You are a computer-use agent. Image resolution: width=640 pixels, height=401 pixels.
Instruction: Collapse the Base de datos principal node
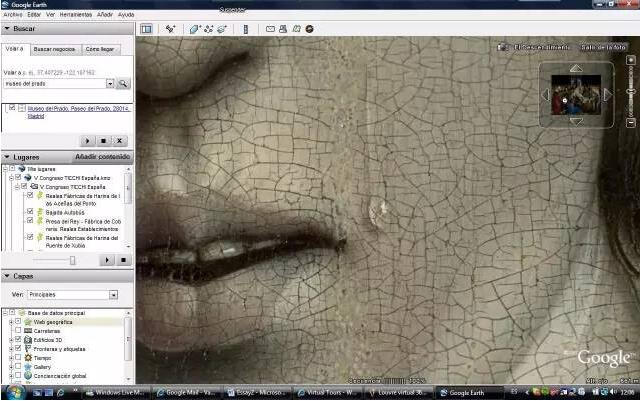pyautogui.click(x=5, y=313)
